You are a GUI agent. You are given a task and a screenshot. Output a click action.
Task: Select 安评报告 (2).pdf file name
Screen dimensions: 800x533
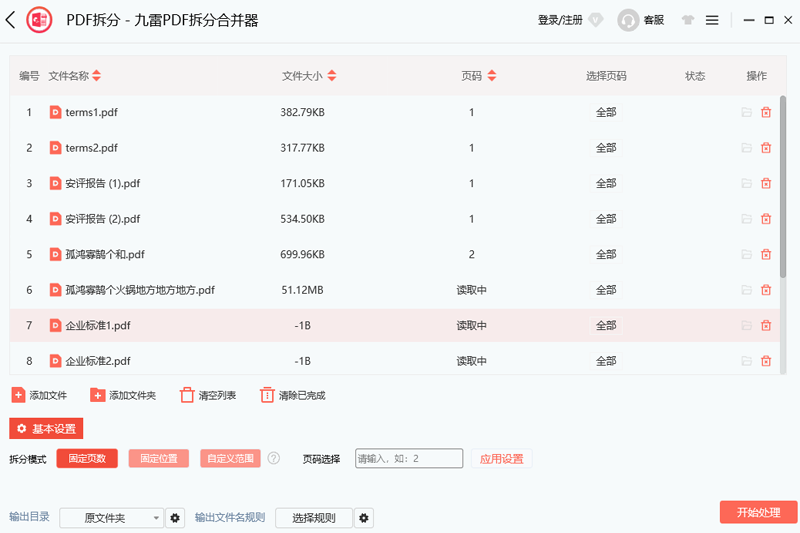(103, 219)
